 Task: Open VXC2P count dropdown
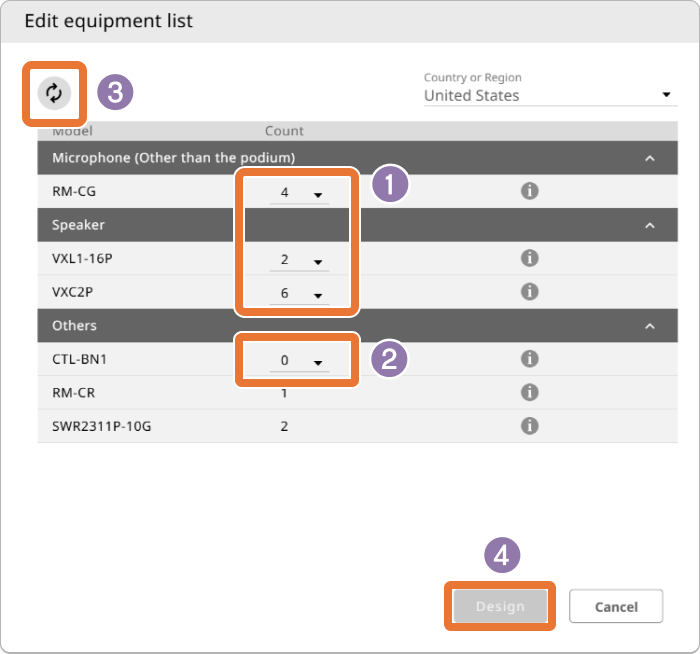coord(300,293)
